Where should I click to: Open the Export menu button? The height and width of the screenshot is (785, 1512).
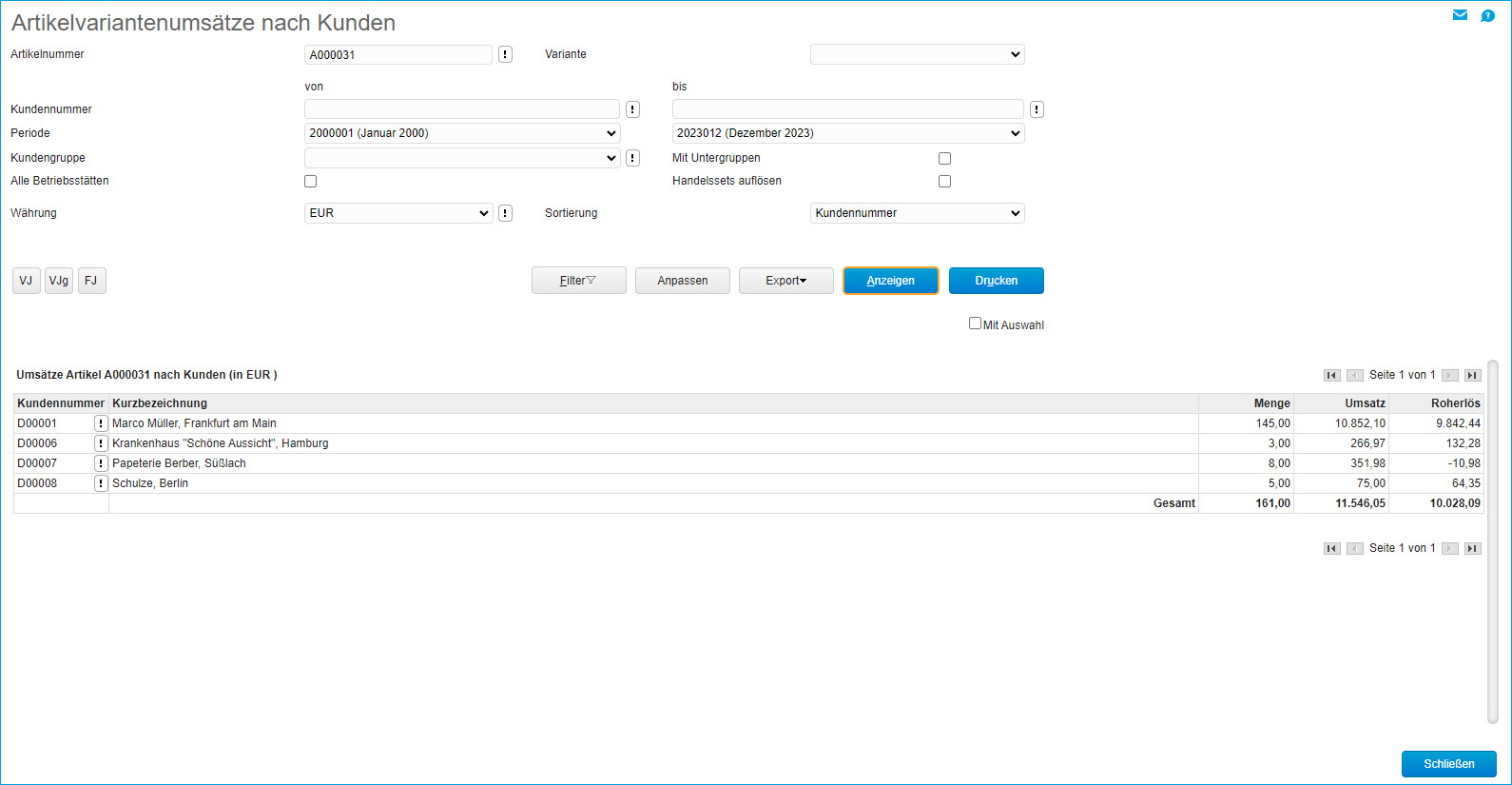[x=785, y=281]
